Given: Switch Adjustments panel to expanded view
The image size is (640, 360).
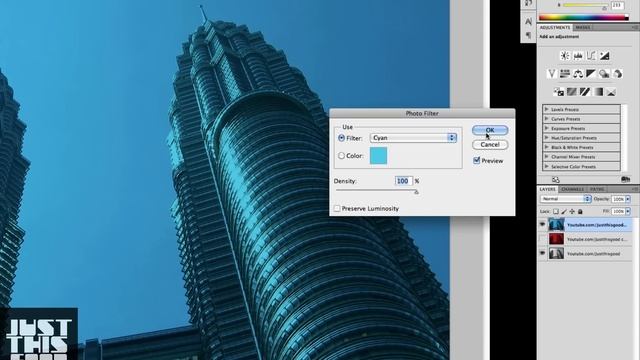Looking at the screenshot, I should click(556, 180).
